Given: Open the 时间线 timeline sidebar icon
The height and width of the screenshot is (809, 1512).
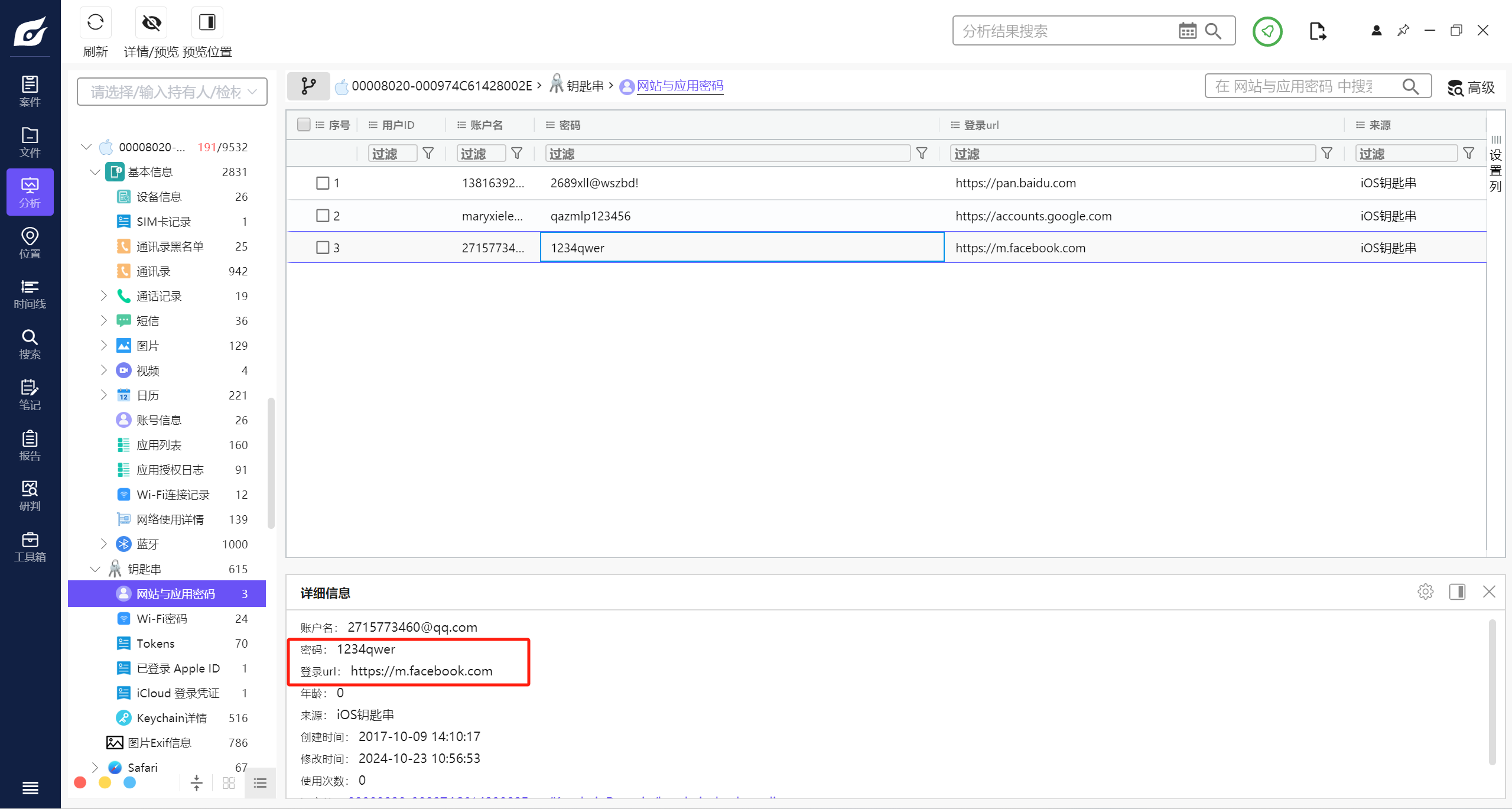Looking at the screenshot, I should coord(30,294).
